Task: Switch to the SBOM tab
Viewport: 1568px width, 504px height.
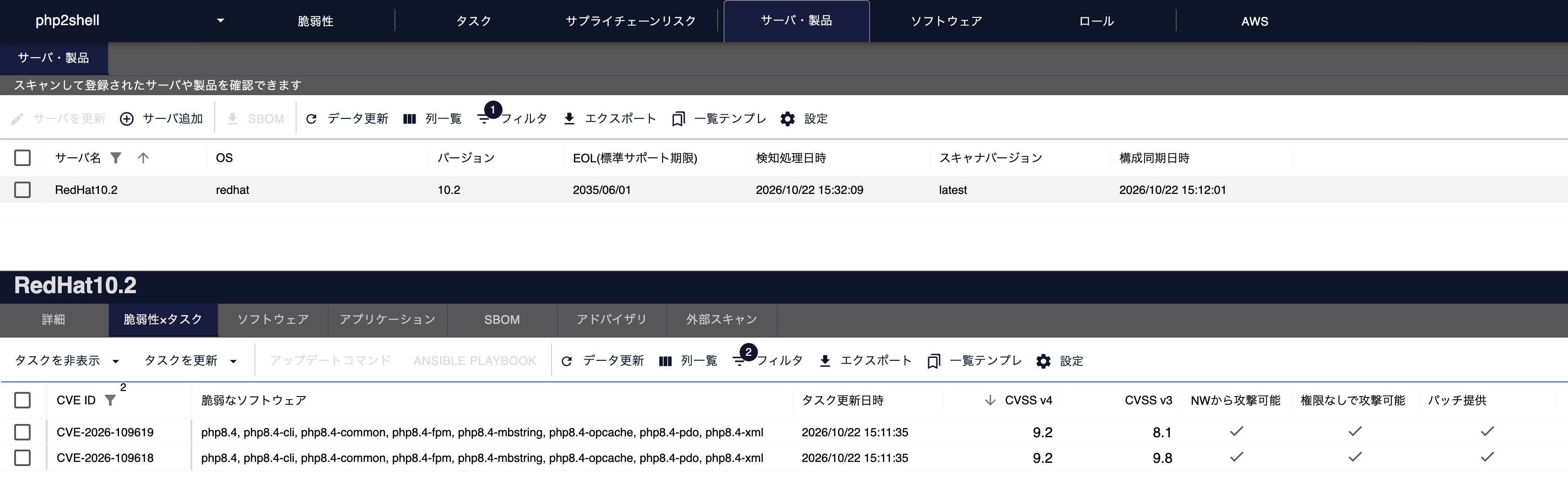Action: [502, 320]
